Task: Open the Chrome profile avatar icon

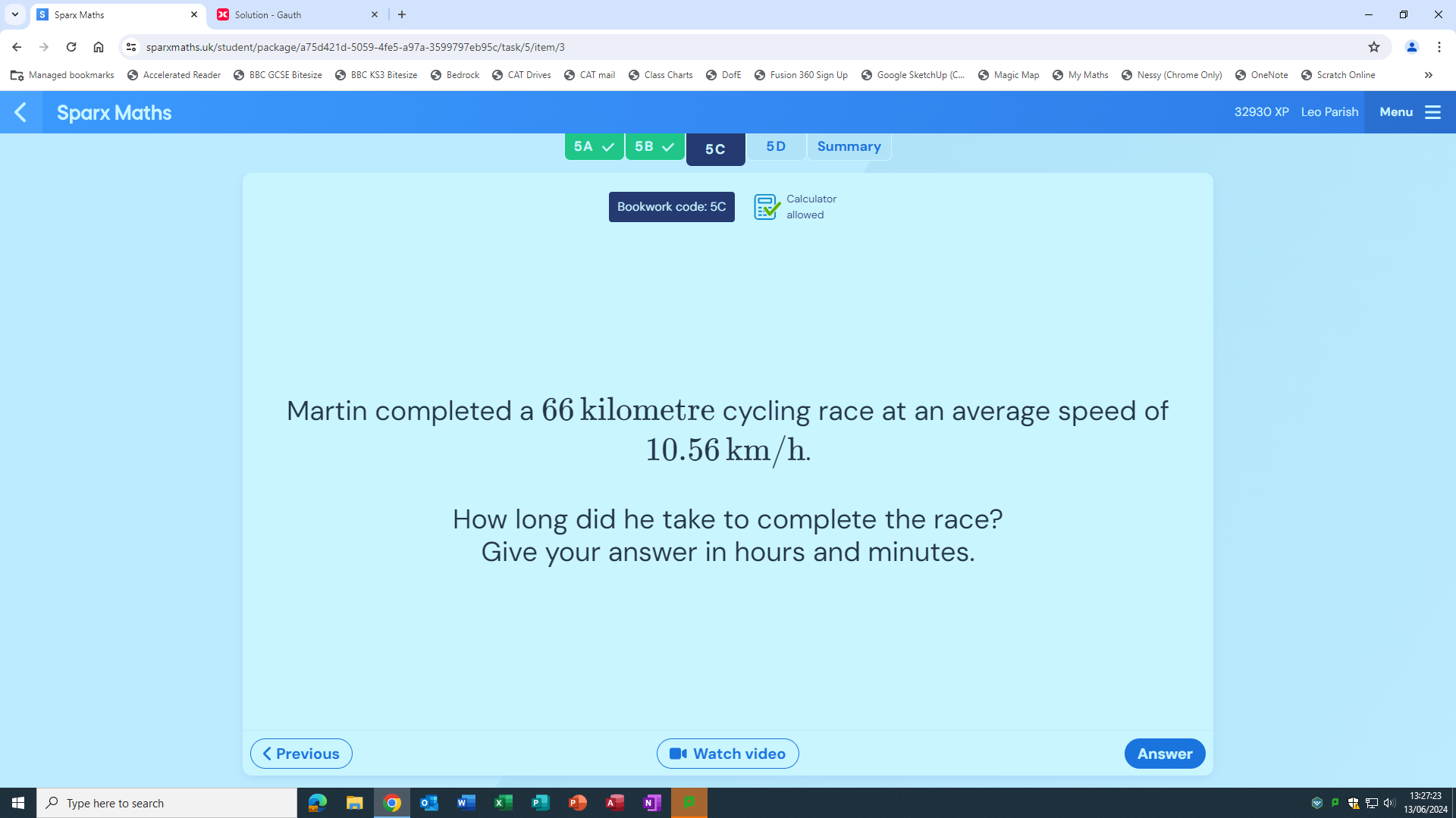Action: coord(1411,47)
